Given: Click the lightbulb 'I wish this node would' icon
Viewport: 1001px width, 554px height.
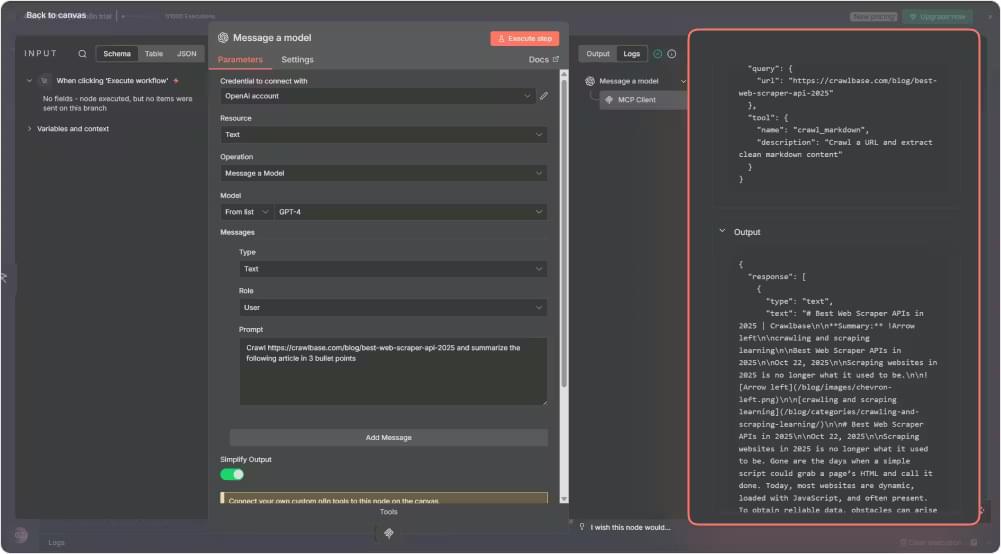Looking at the screenshot, I should pos(582,526).
